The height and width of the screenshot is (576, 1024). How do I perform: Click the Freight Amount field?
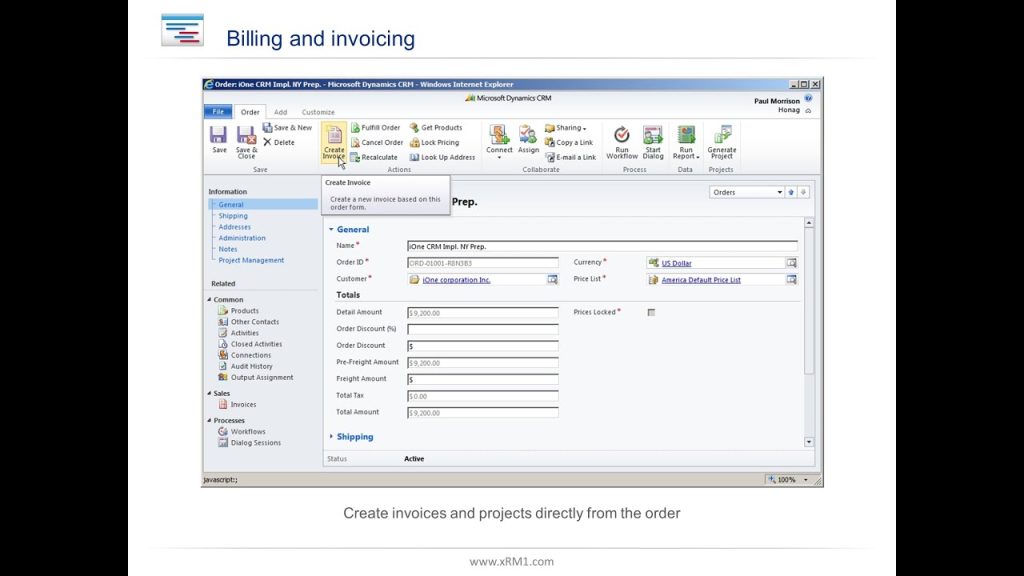483,379
